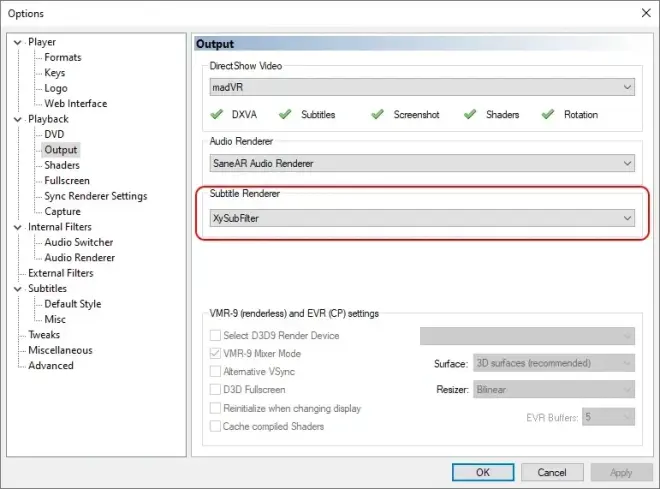Go to the Default Style subtitles page
Screen dimensions: 660x489
click(x=72, y=304)
